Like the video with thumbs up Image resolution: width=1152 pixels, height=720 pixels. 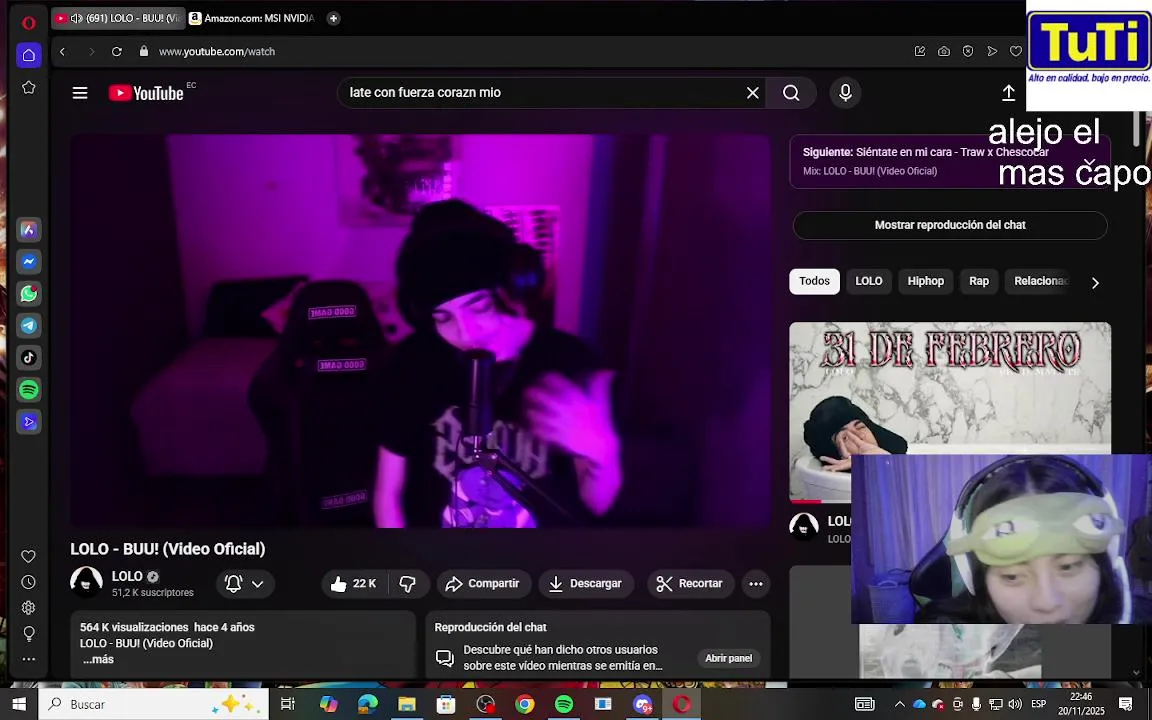tap(354, 583)
